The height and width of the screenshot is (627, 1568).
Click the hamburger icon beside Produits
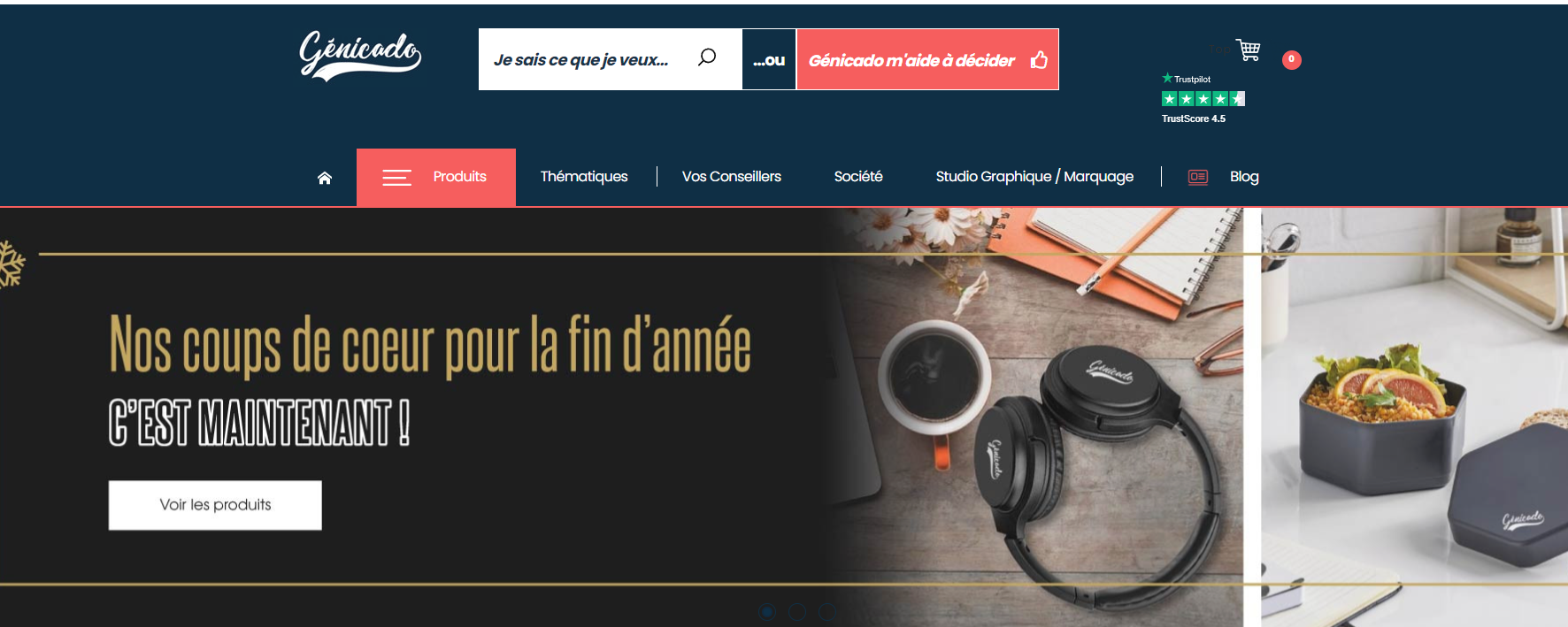(x=396, y=178)
